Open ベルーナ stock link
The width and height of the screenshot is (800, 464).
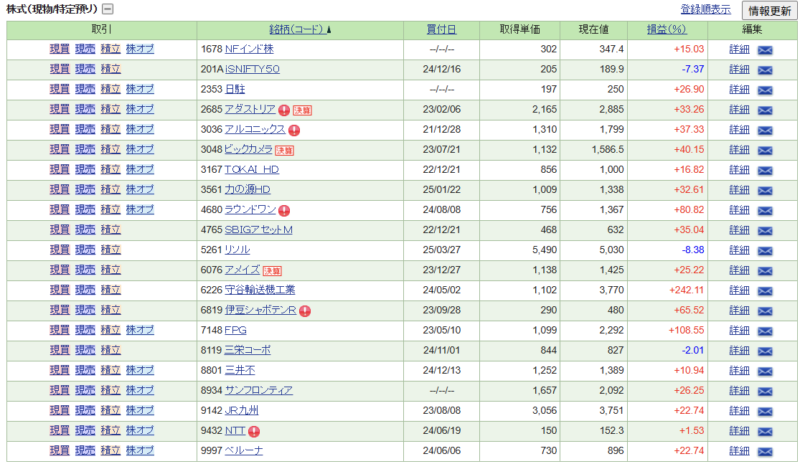tap(244, 451)
